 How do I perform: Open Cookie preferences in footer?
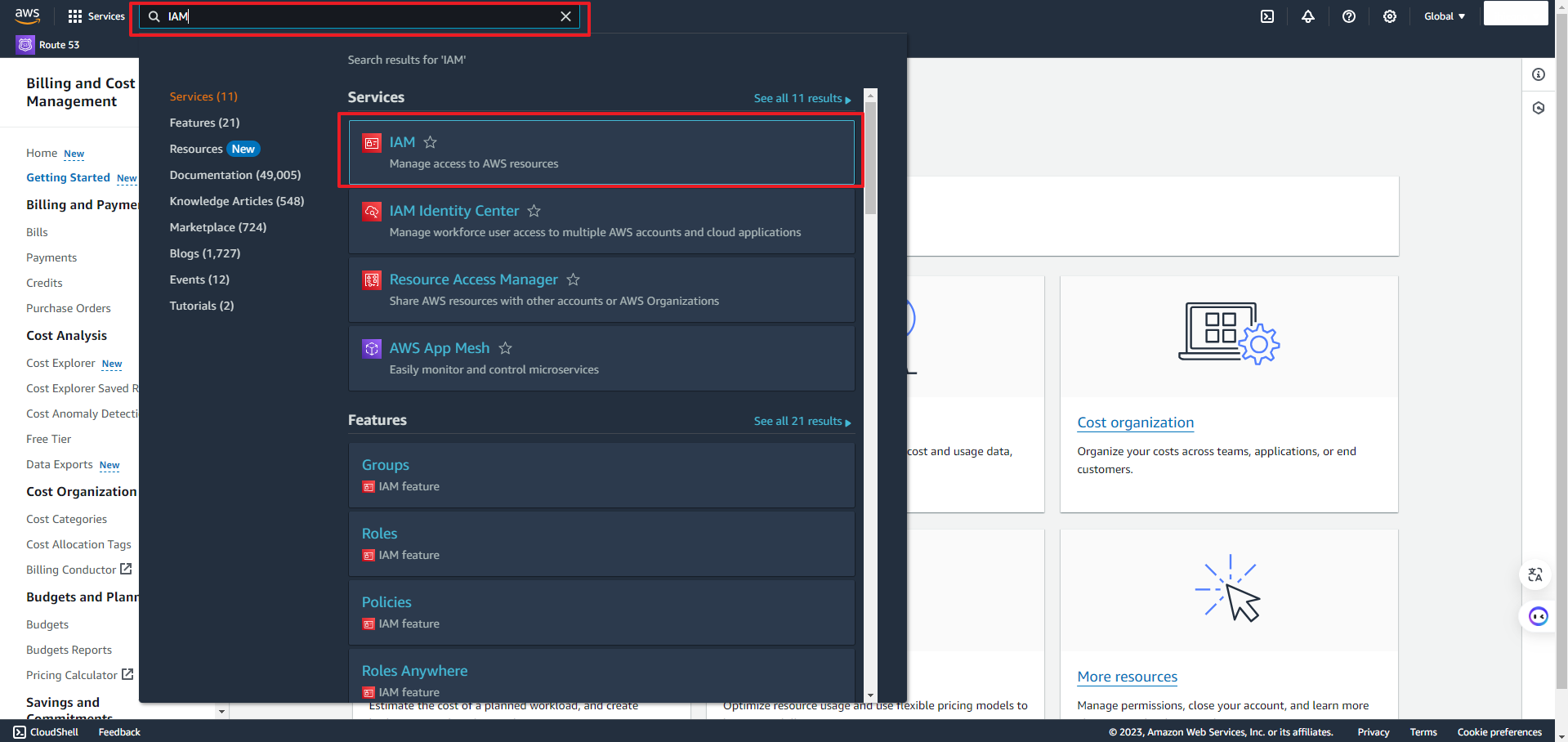(1499, 732)
